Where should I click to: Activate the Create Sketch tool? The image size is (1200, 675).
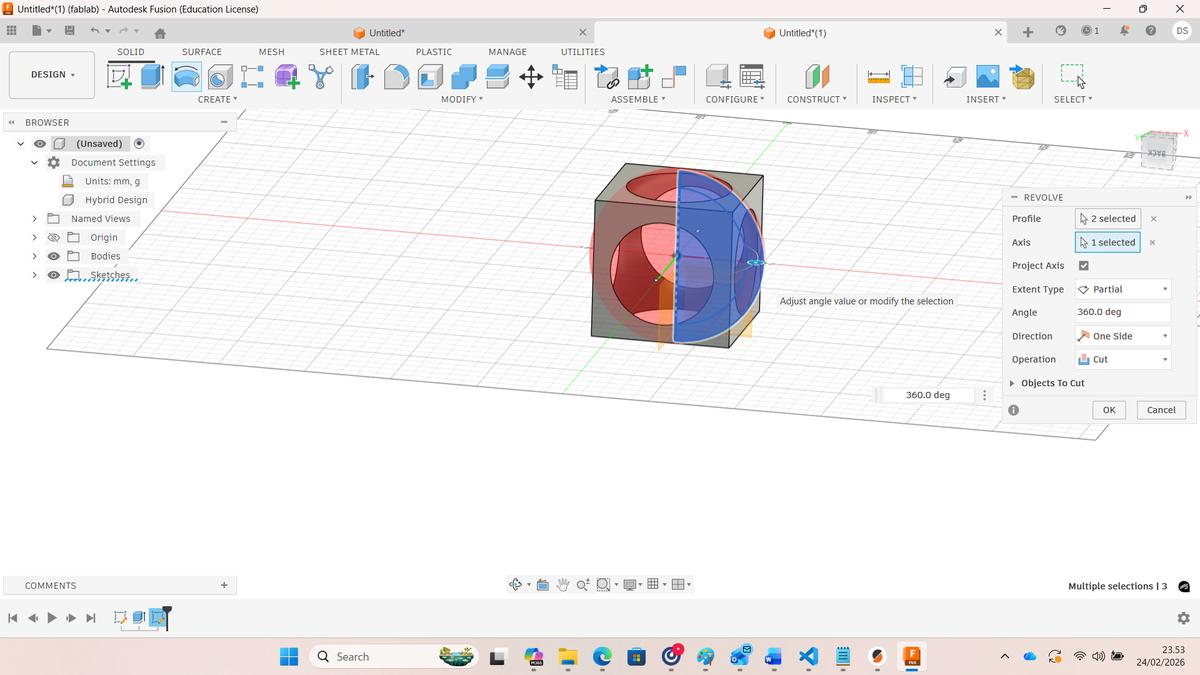(121, 75)
